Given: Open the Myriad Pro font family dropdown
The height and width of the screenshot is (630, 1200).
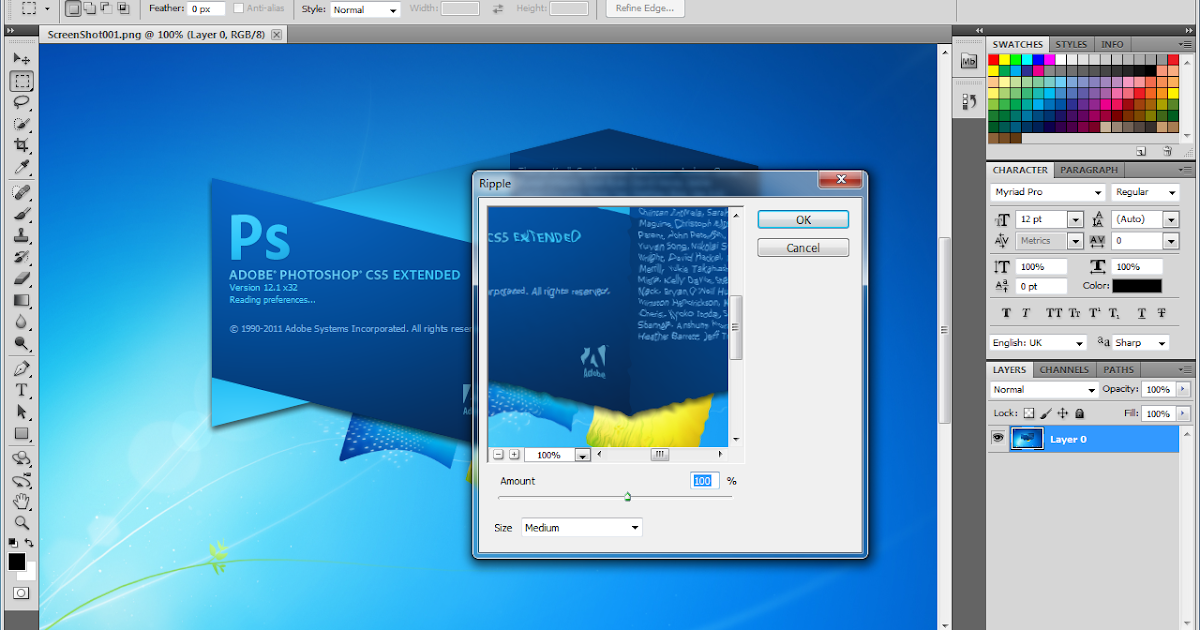Looking at the screenshot, I should 1047,191.
